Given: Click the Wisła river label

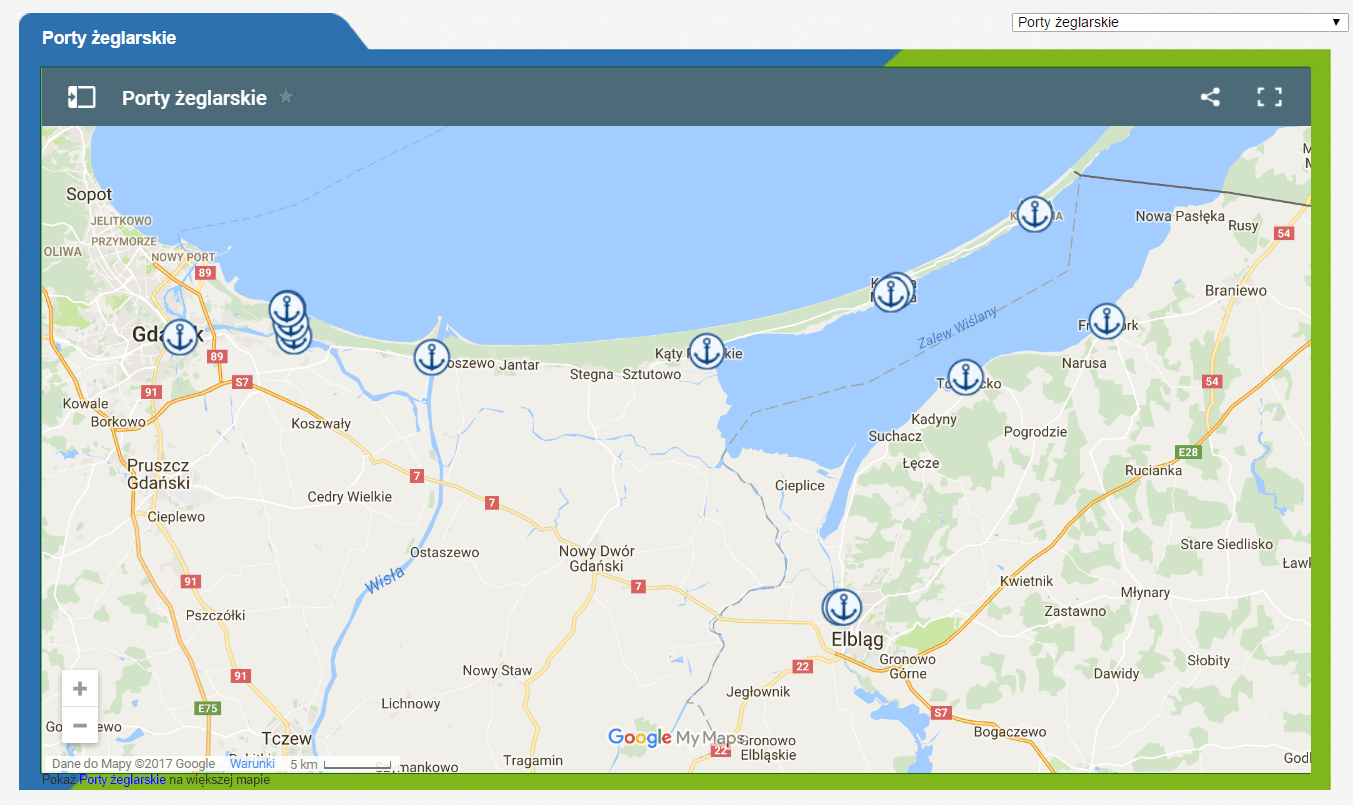Looking at the screenshot, I should coord(385,579).
